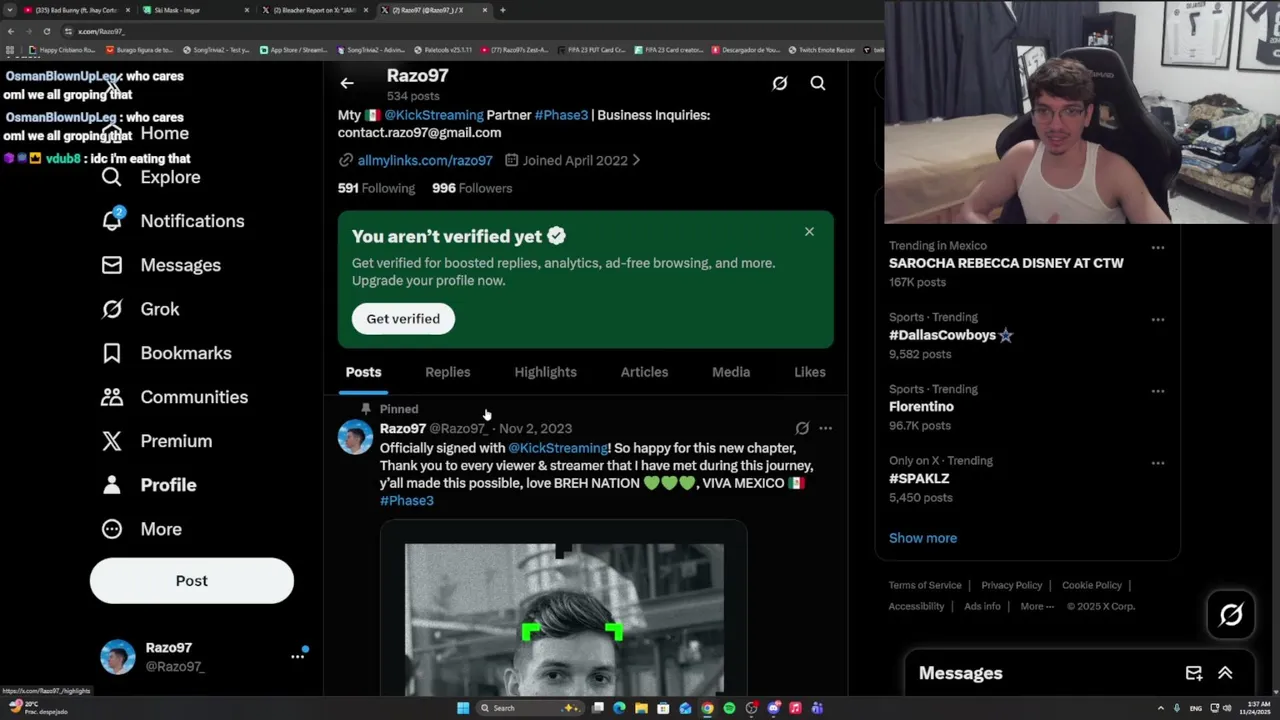Open the Cookie Policy link
This screenshot has height=720, width=1280.
coord(1092,585)
